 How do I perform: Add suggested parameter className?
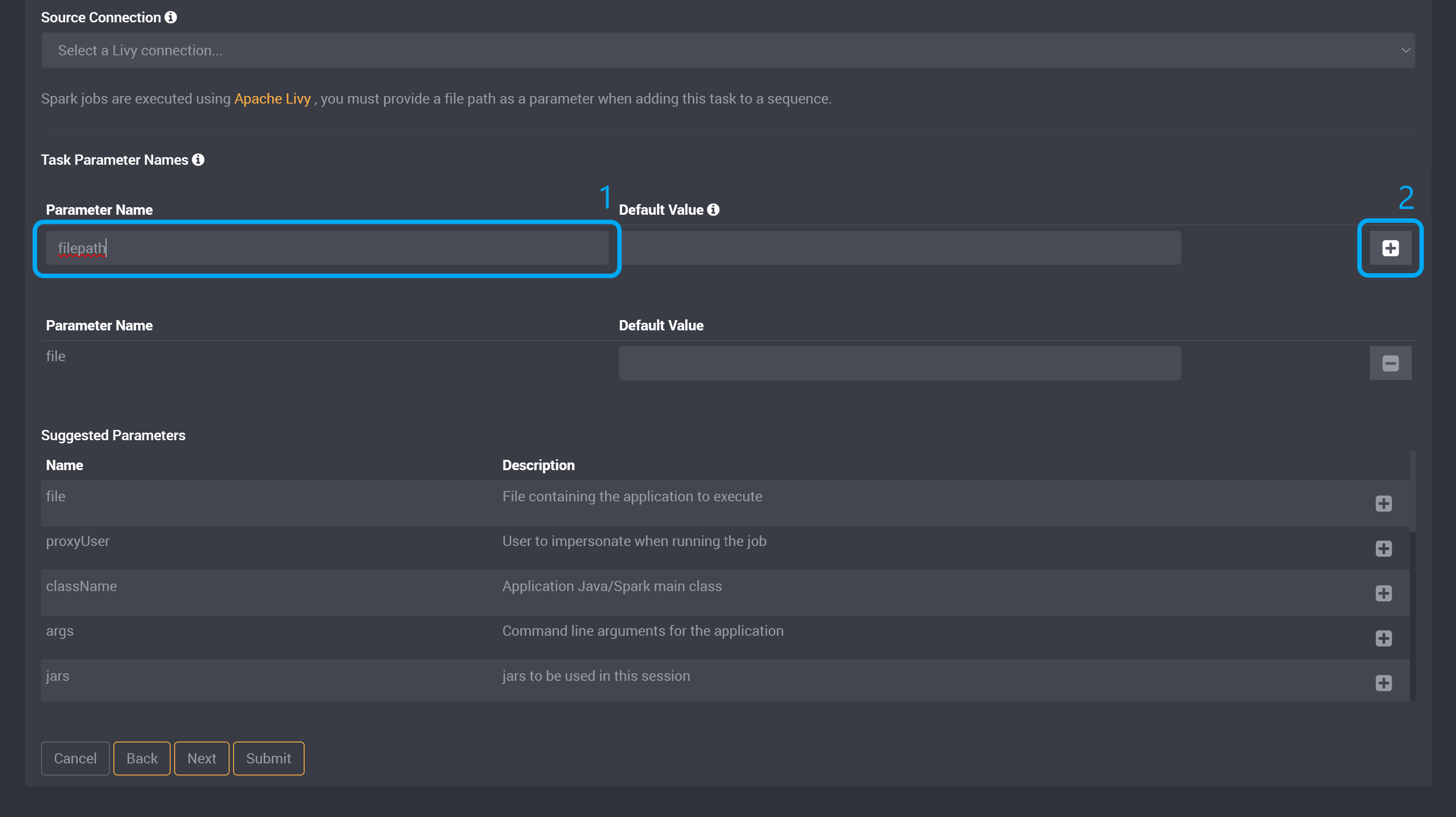pyautogui.click(x=1384, y=593)
